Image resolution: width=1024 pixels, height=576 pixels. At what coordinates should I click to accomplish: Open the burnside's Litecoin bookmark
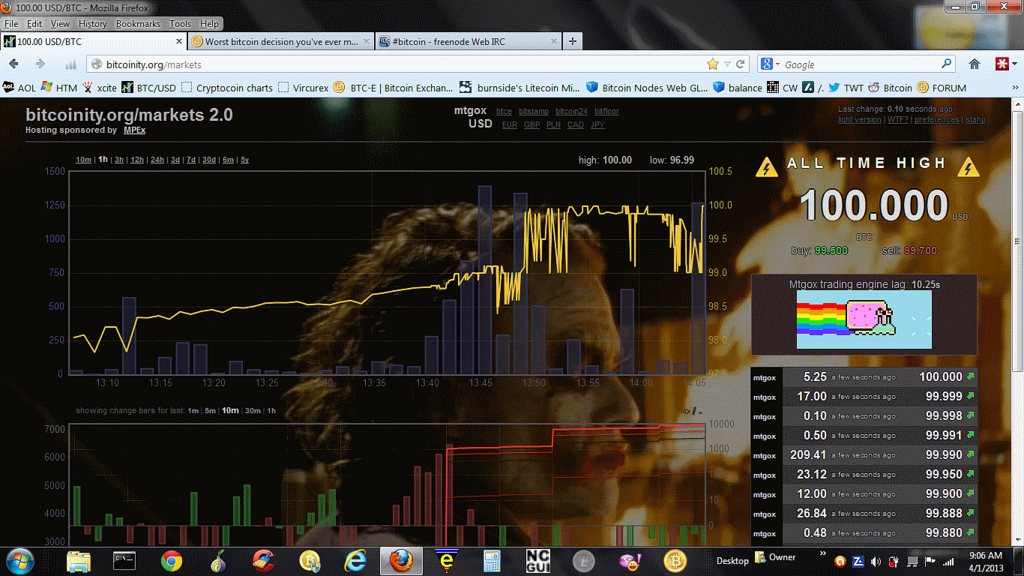click(519, 88)
